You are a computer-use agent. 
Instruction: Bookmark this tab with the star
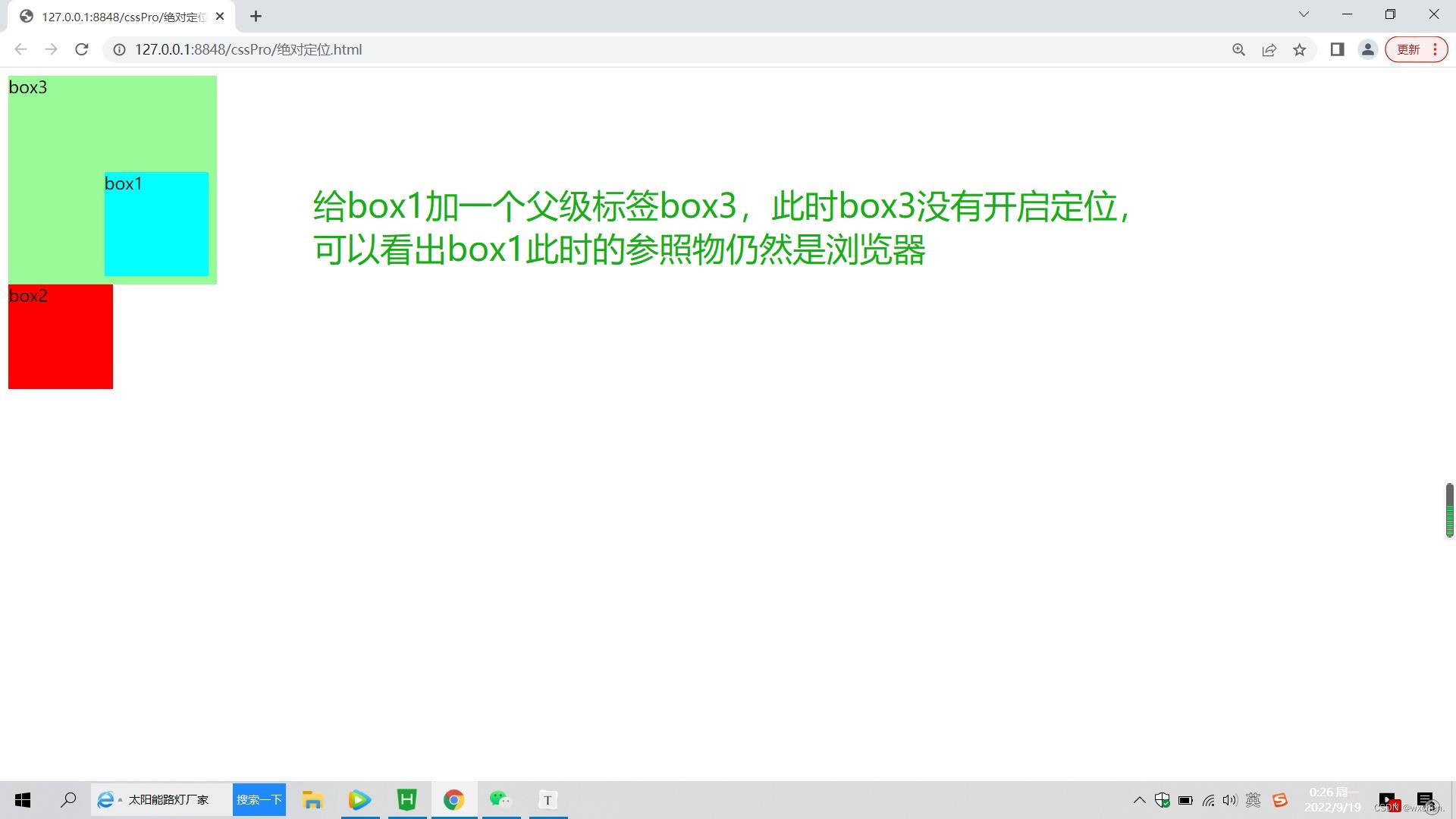coord(1300,49)
